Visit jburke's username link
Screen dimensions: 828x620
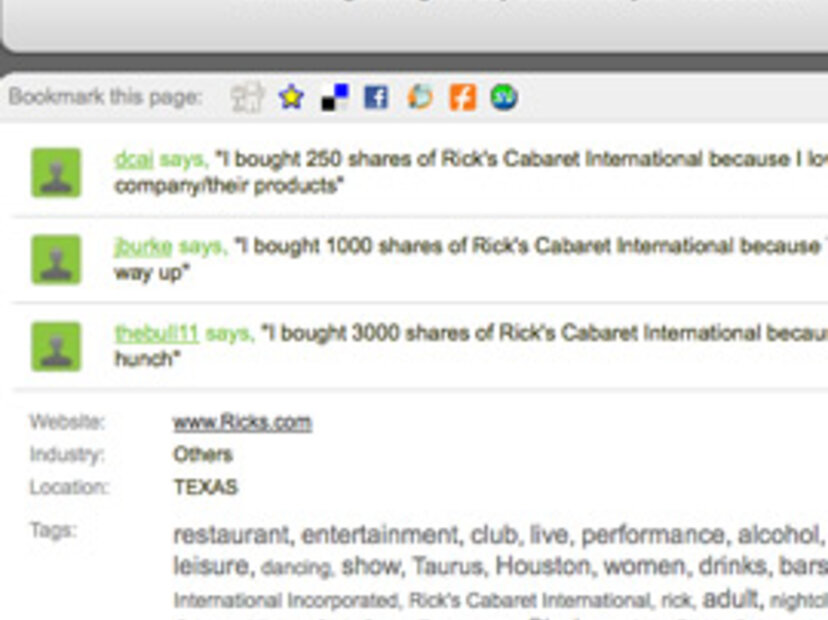click(x=143, y=246)
